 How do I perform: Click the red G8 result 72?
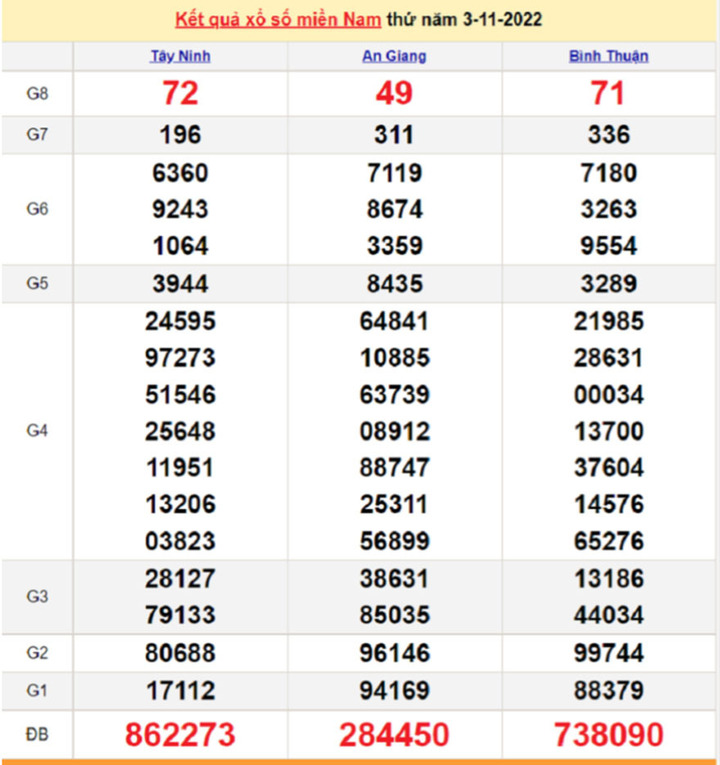click(x=180, y=94)
